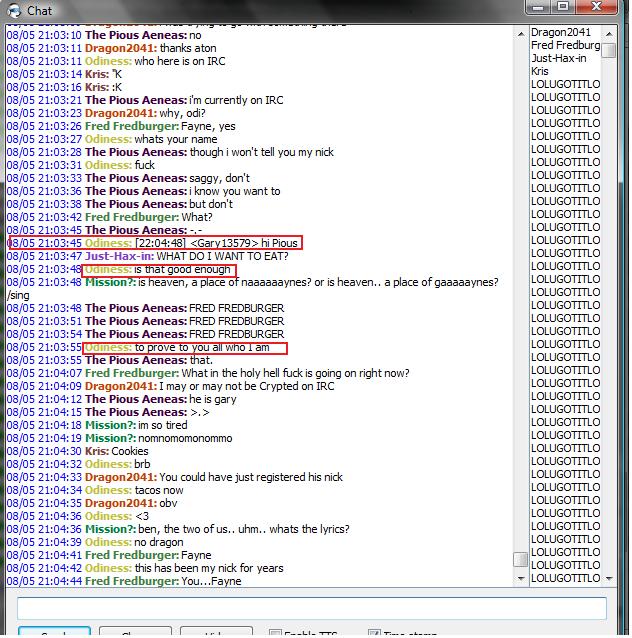Click the user list scrollbar up arrow
Viewport: 632px width, 638px height.
[x=608, y=34]
